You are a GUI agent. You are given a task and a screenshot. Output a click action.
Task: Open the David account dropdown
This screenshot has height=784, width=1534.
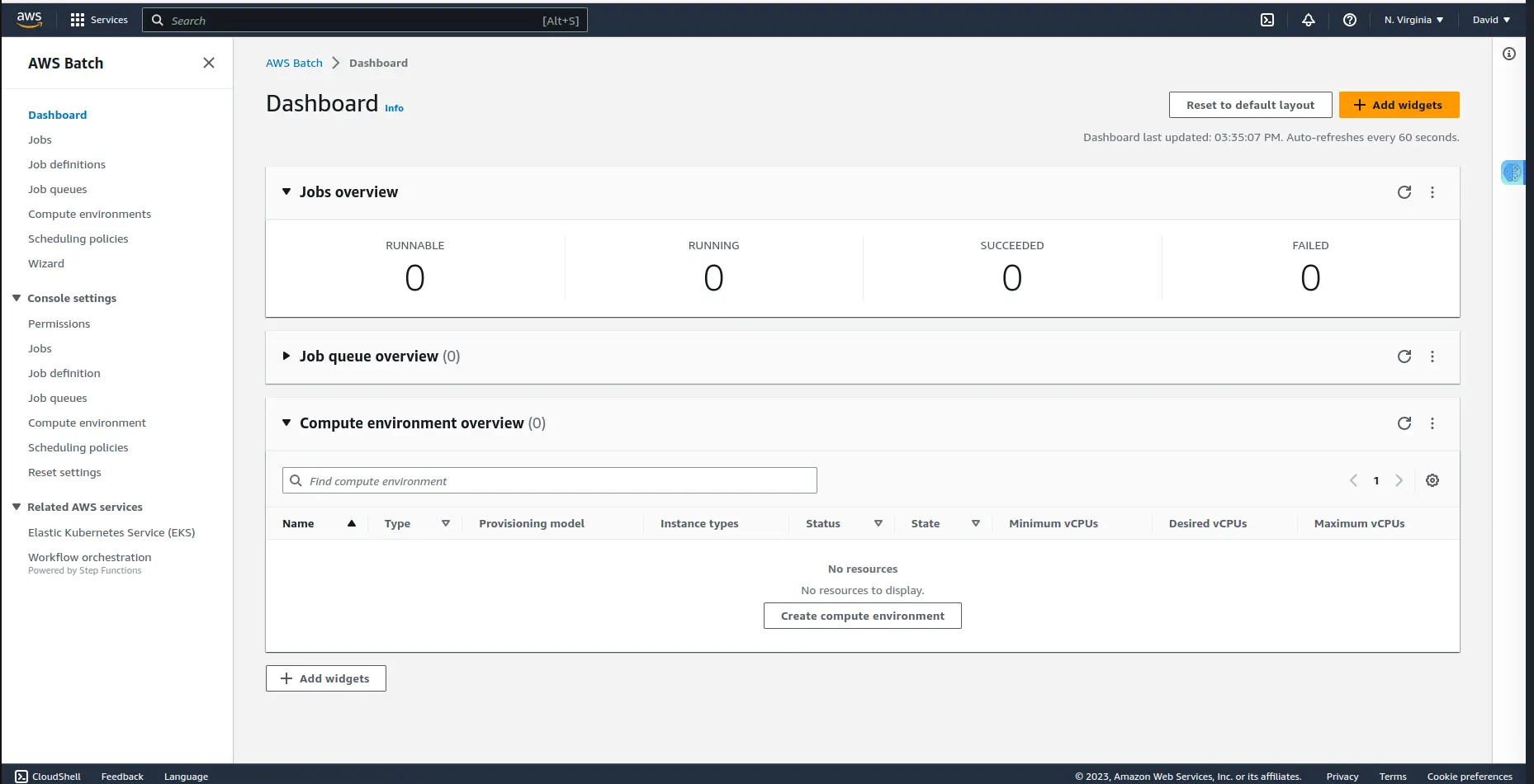pyautogui.click(x=1491, y=20)
